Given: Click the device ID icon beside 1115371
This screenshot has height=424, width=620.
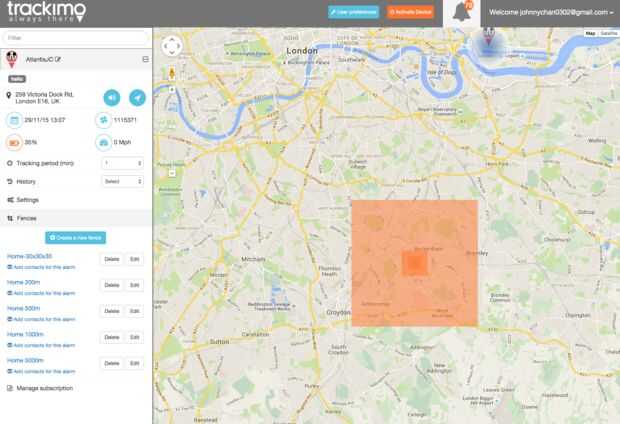Looking at the screenshot, I should [x=104, y=120].
